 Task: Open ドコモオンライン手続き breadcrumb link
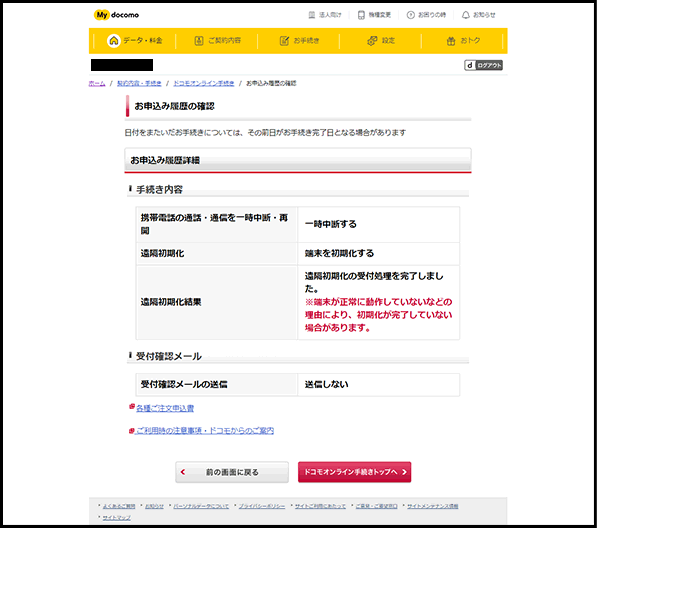click(204, 83)
